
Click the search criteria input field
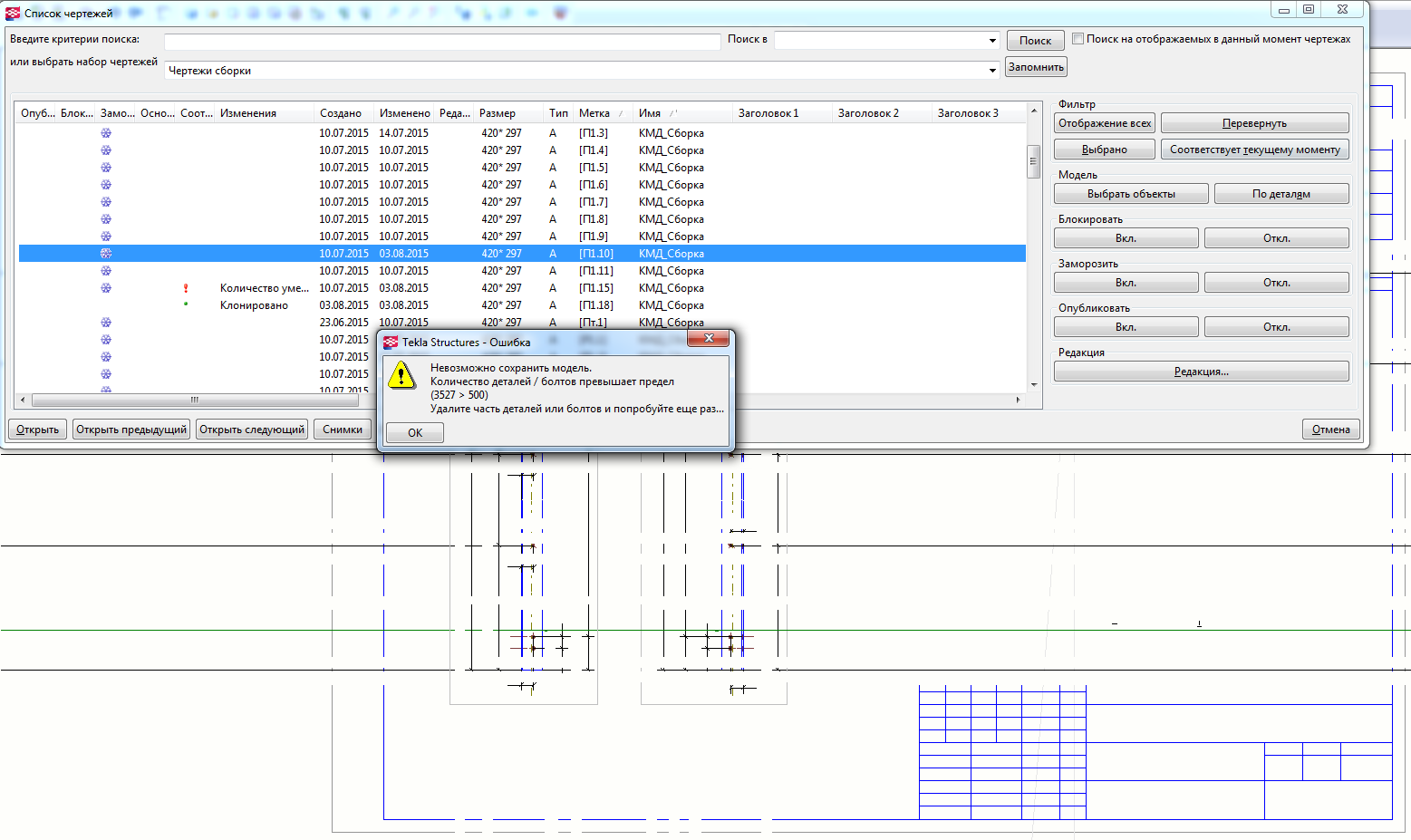(441, 42)
